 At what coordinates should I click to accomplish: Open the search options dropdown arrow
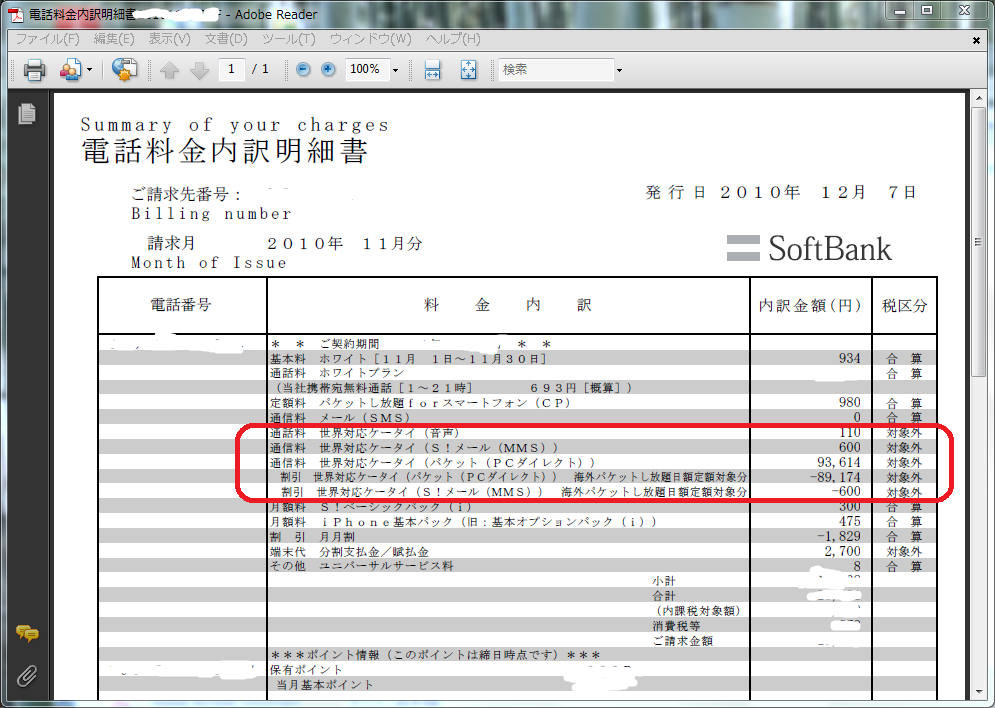(x=619, y=70)
